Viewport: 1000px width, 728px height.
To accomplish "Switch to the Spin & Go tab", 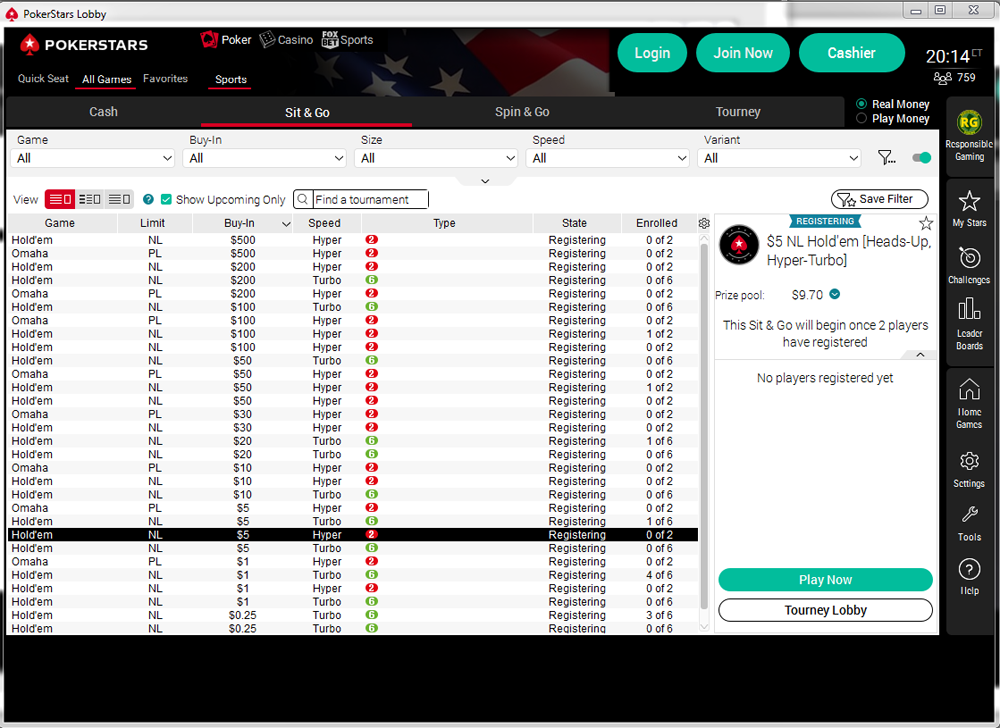I will tap(522, 112).
